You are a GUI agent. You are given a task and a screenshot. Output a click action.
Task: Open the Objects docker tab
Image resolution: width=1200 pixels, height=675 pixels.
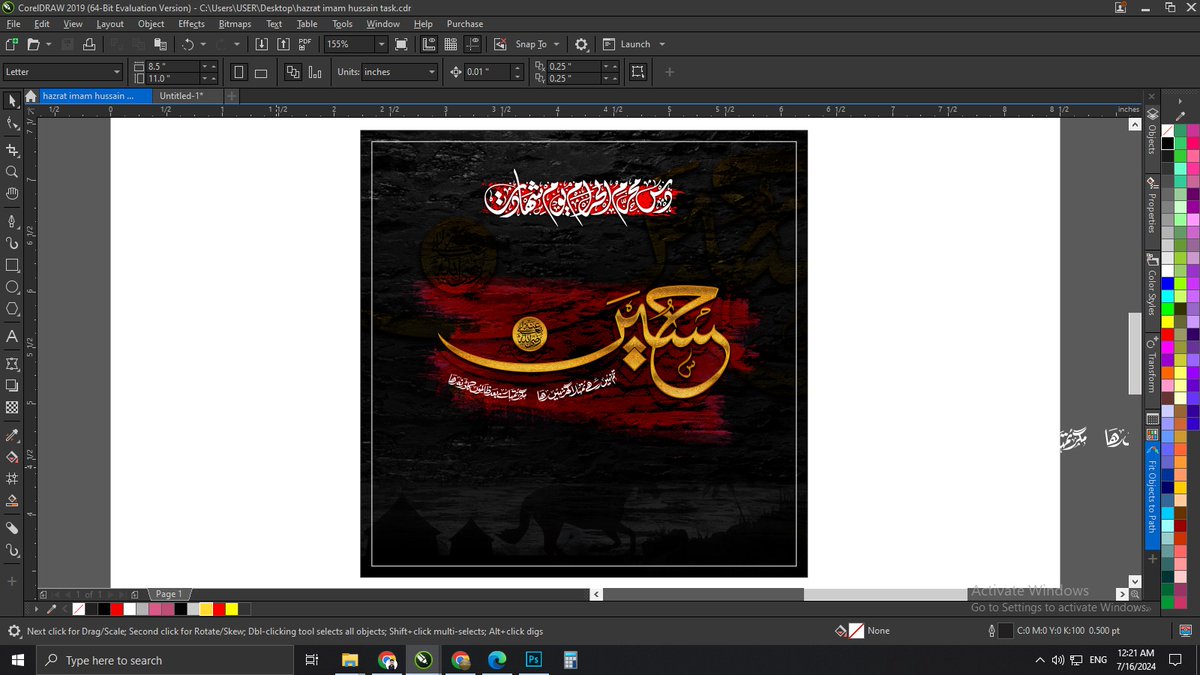click(1152, 132)
